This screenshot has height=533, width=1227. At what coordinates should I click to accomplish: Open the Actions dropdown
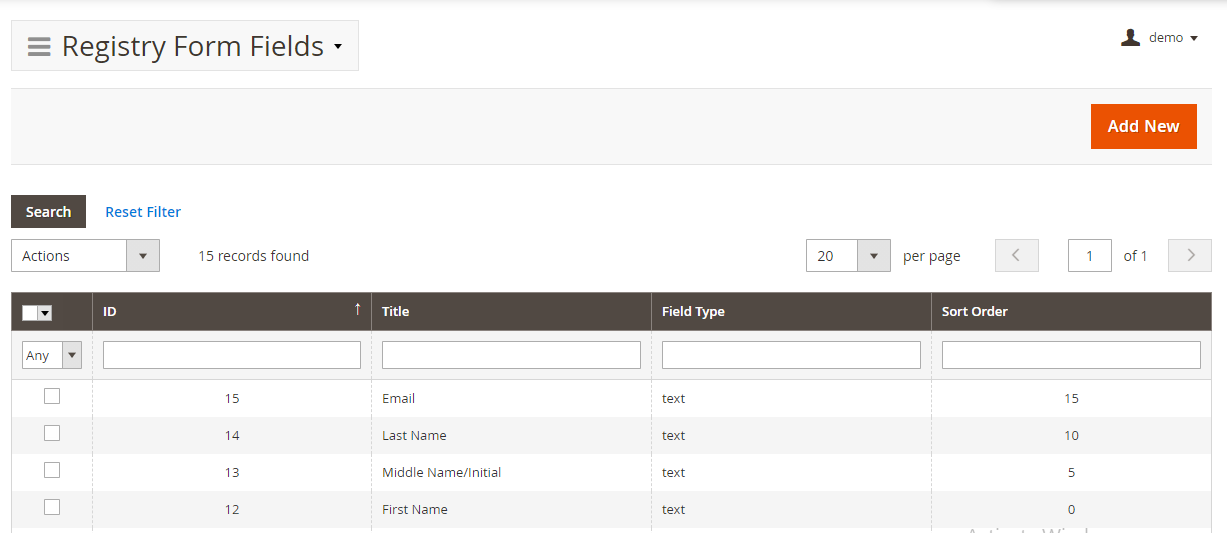(x=85, y=256)
